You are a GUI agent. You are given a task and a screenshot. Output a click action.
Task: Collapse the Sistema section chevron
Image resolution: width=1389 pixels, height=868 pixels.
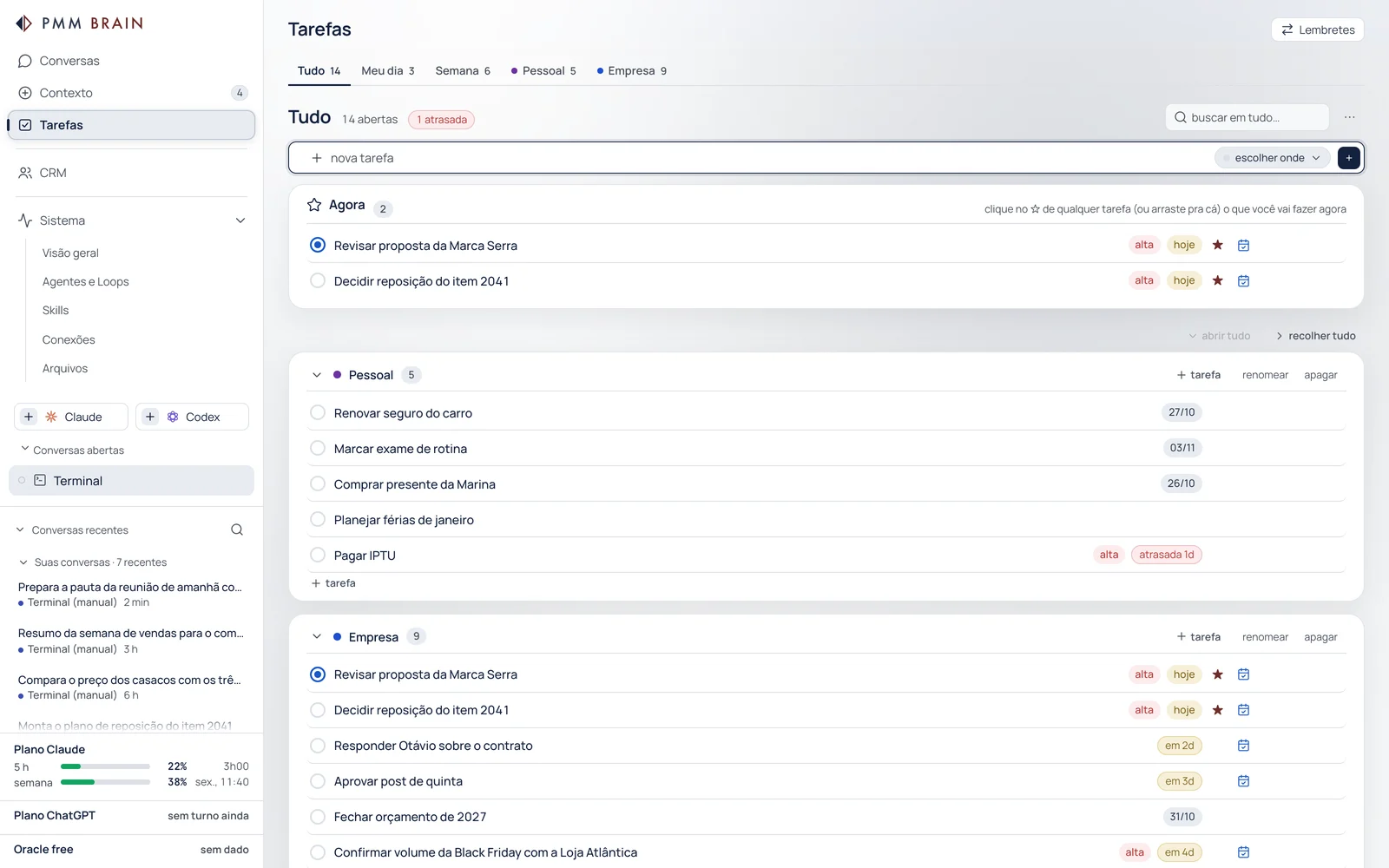[x=240, y=220]
